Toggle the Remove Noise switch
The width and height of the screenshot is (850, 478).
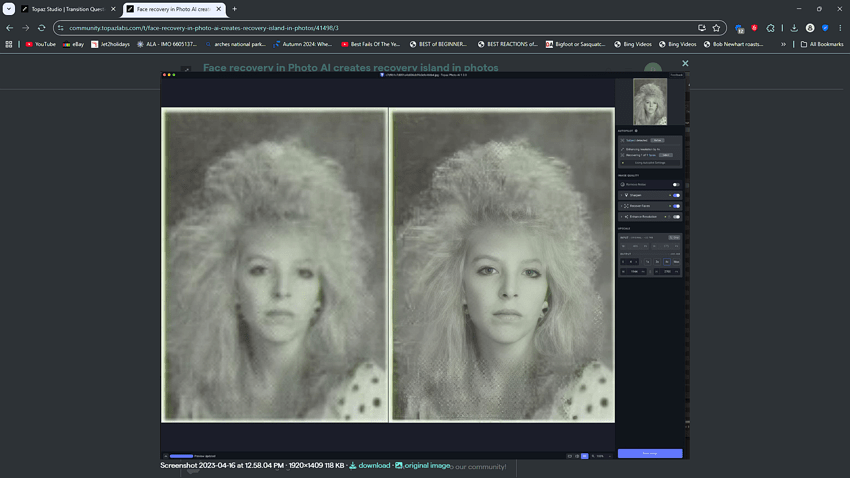(x=676, y=184)
